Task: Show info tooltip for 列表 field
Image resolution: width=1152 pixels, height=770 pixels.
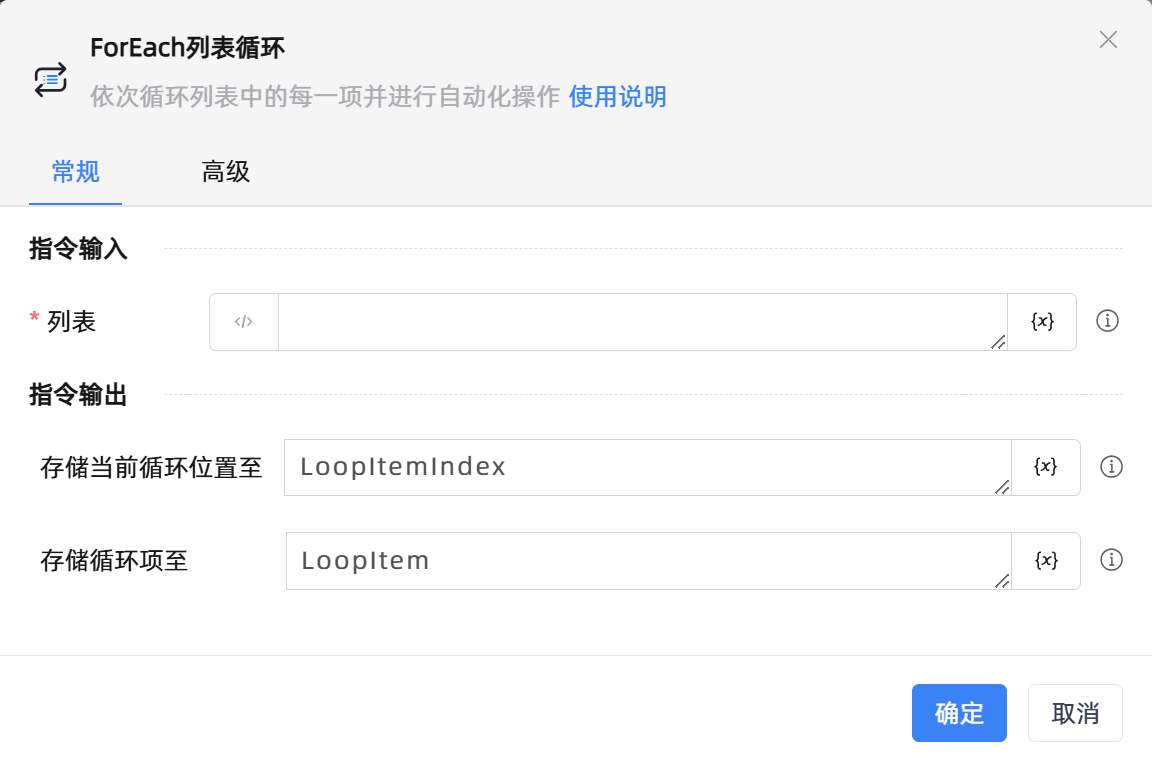Action: pos(1107,321)
